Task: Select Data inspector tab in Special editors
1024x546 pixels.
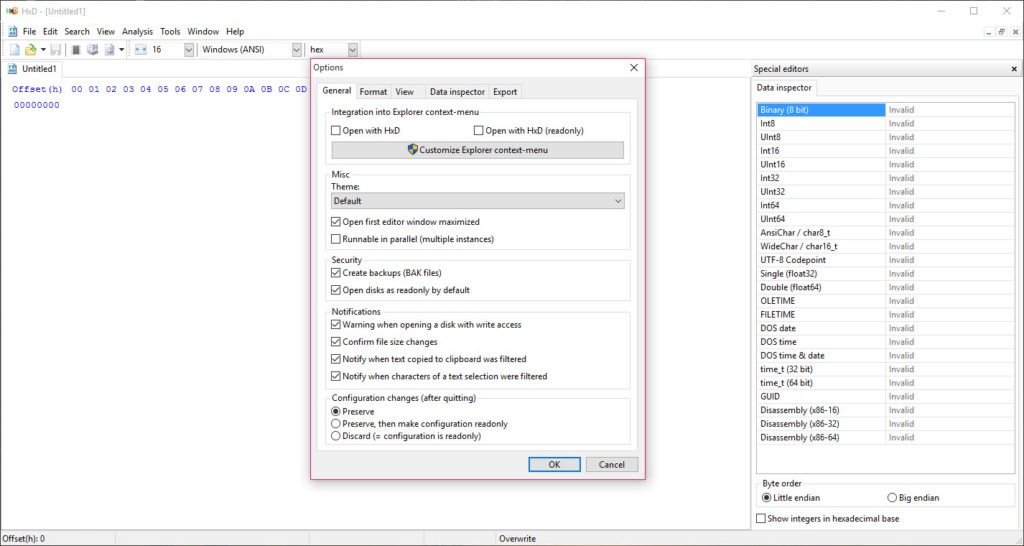Action: (x=784, y=88)
